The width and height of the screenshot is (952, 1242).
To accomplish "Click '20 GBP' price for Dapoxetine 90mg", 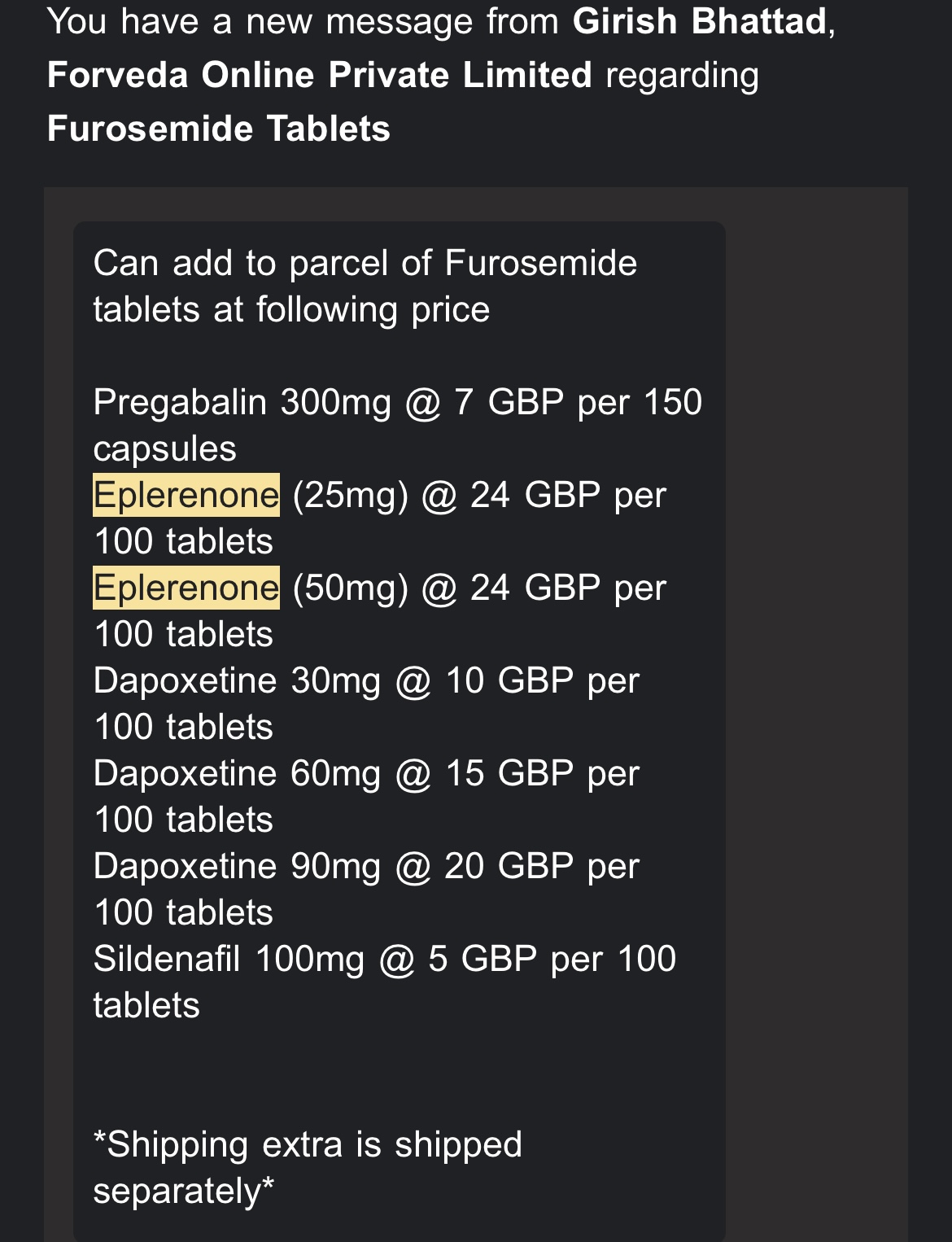I will pos(509,866).
